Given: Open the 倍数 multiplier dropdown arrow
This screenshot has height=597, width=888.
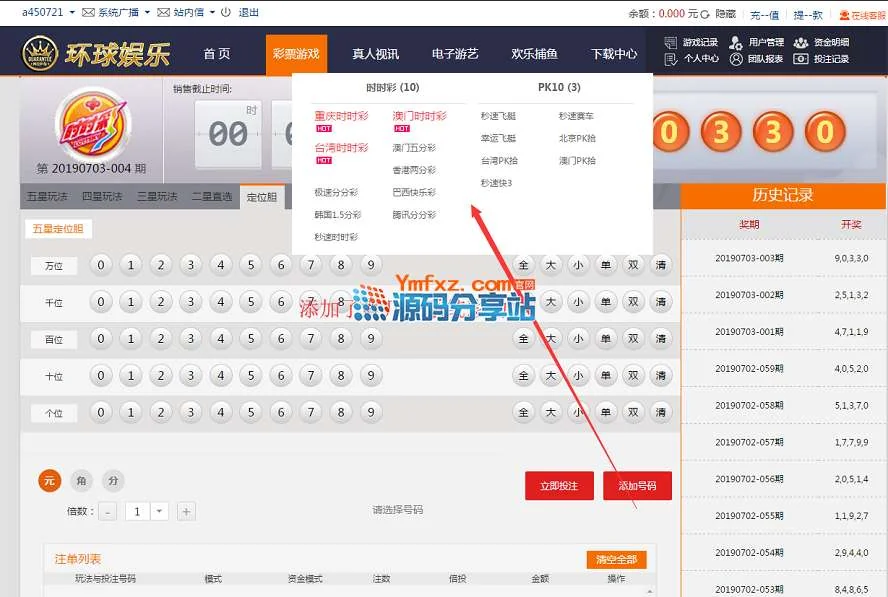Looking at the screenshot, I should coord(160,511).
